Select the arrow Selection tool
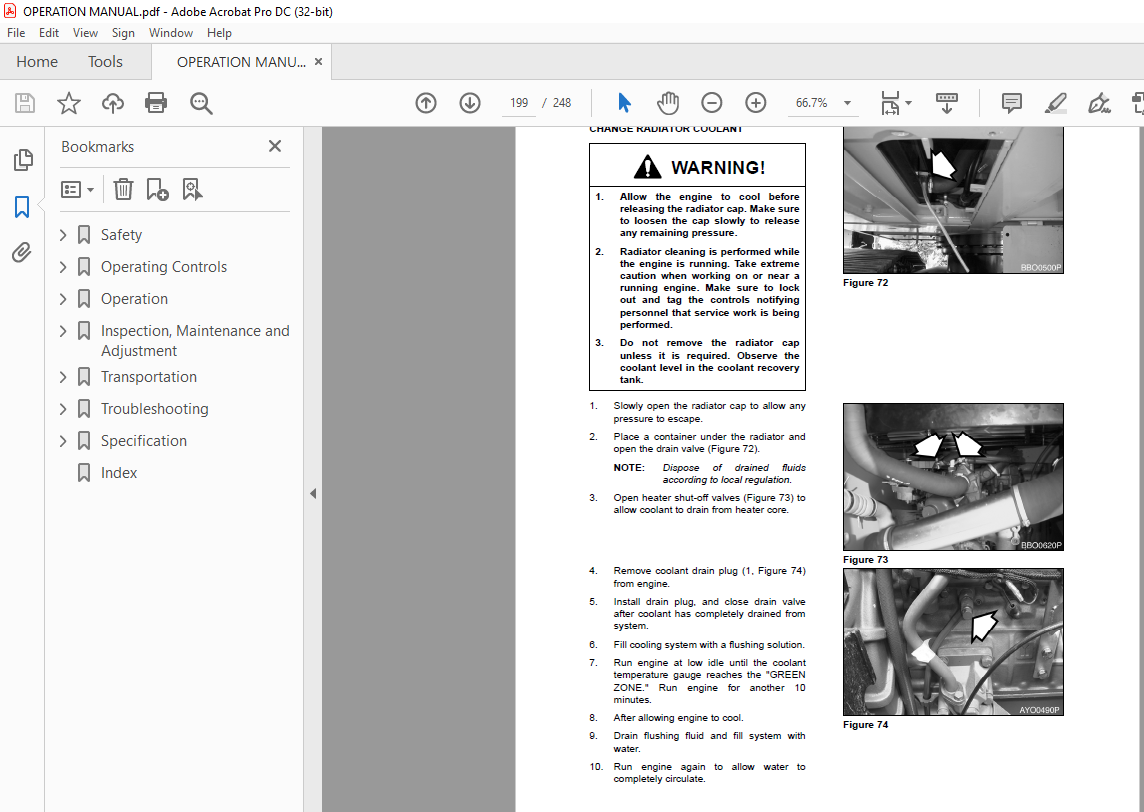The height and width of the screenshot is (812, 1144). (624, 103)
